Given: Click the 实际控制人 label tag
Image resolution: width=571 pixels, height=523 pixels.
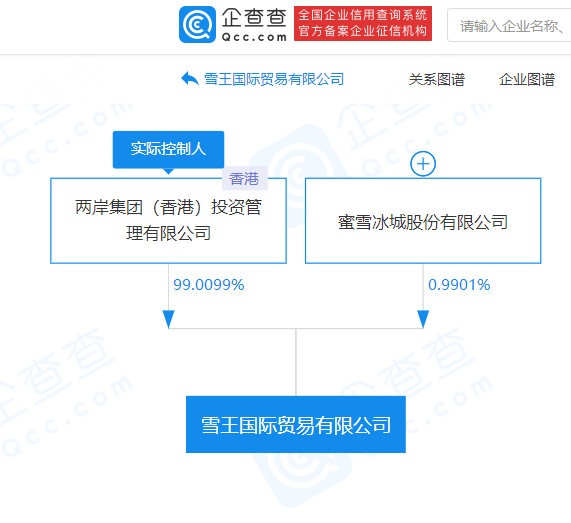Looking at the screenshot, I should coord(168,149).
